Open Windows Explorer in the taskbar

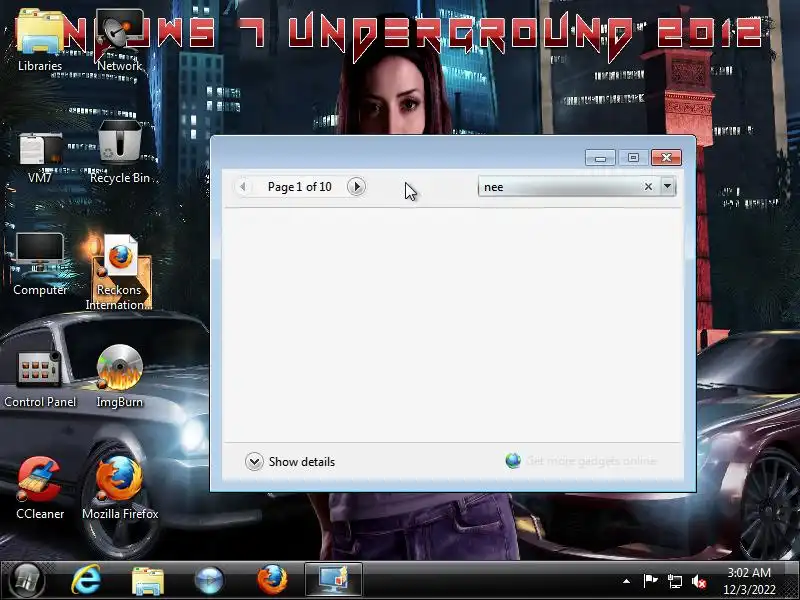point(147,581)
